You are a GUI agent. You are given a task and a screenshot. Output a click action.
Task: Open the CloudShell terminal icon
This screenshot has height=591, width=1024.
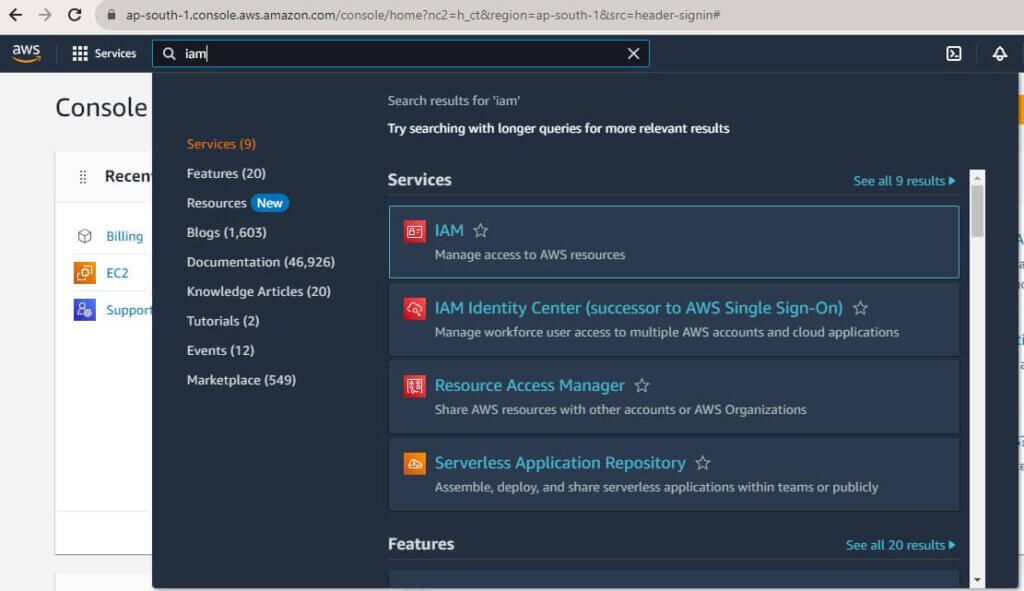[953, 54]
